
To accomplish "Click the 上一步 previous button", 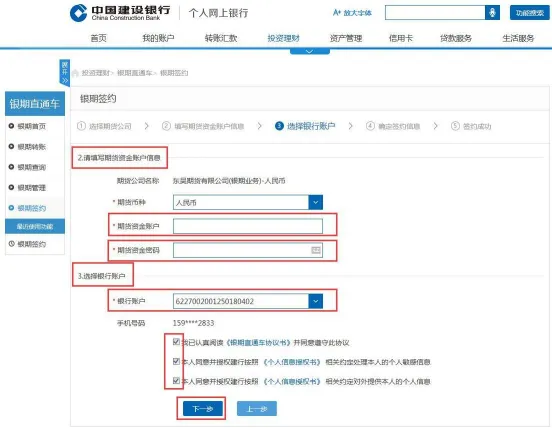I will pos(257,409).
